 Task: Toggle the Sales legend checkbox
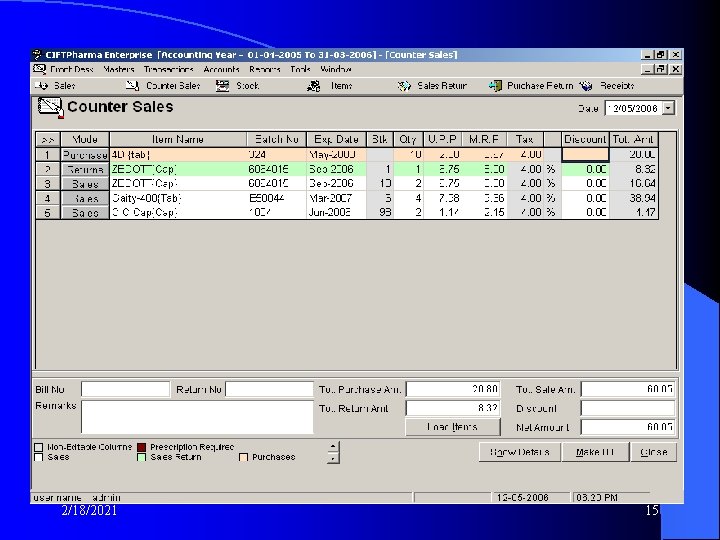pyautogui.click(x=39, y=457)
